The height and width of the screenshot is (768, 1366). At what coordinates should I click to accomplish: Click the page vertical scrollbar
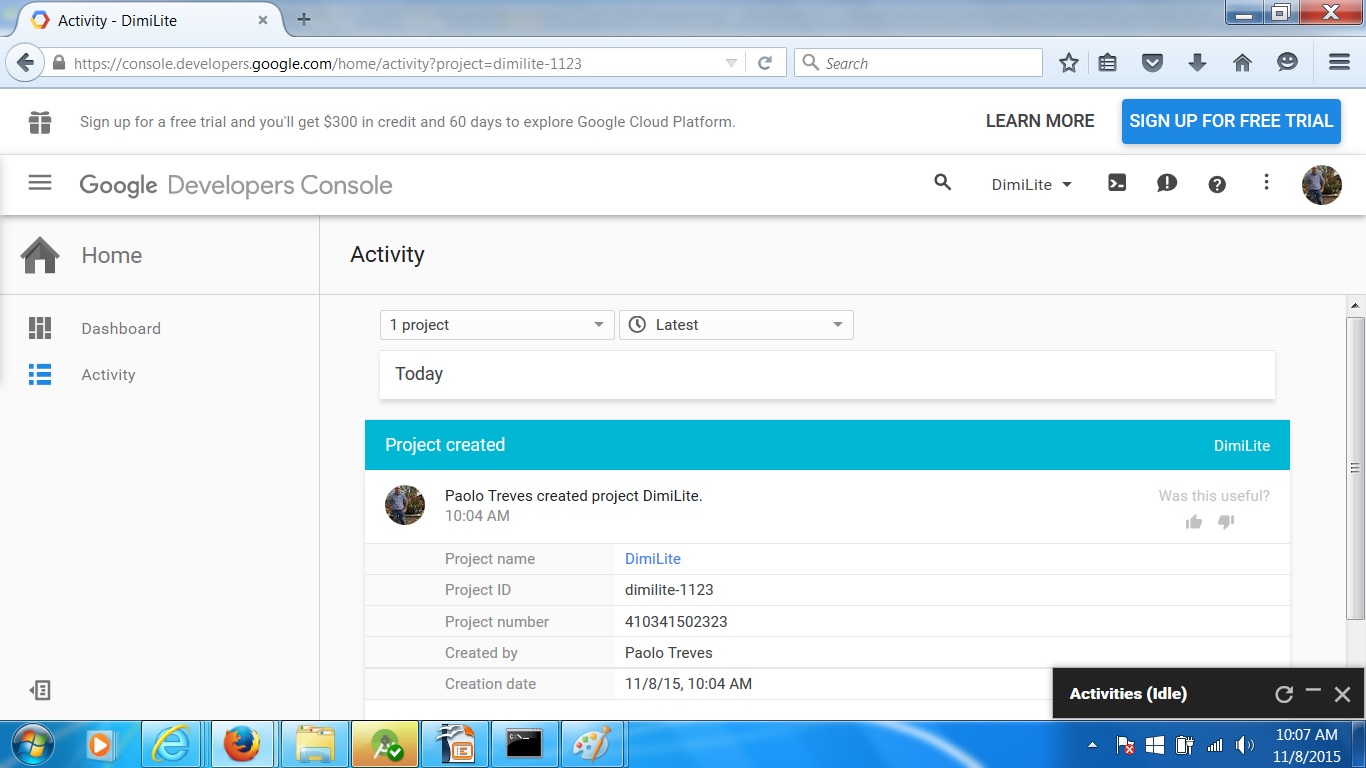click(x=1356, y=468)
